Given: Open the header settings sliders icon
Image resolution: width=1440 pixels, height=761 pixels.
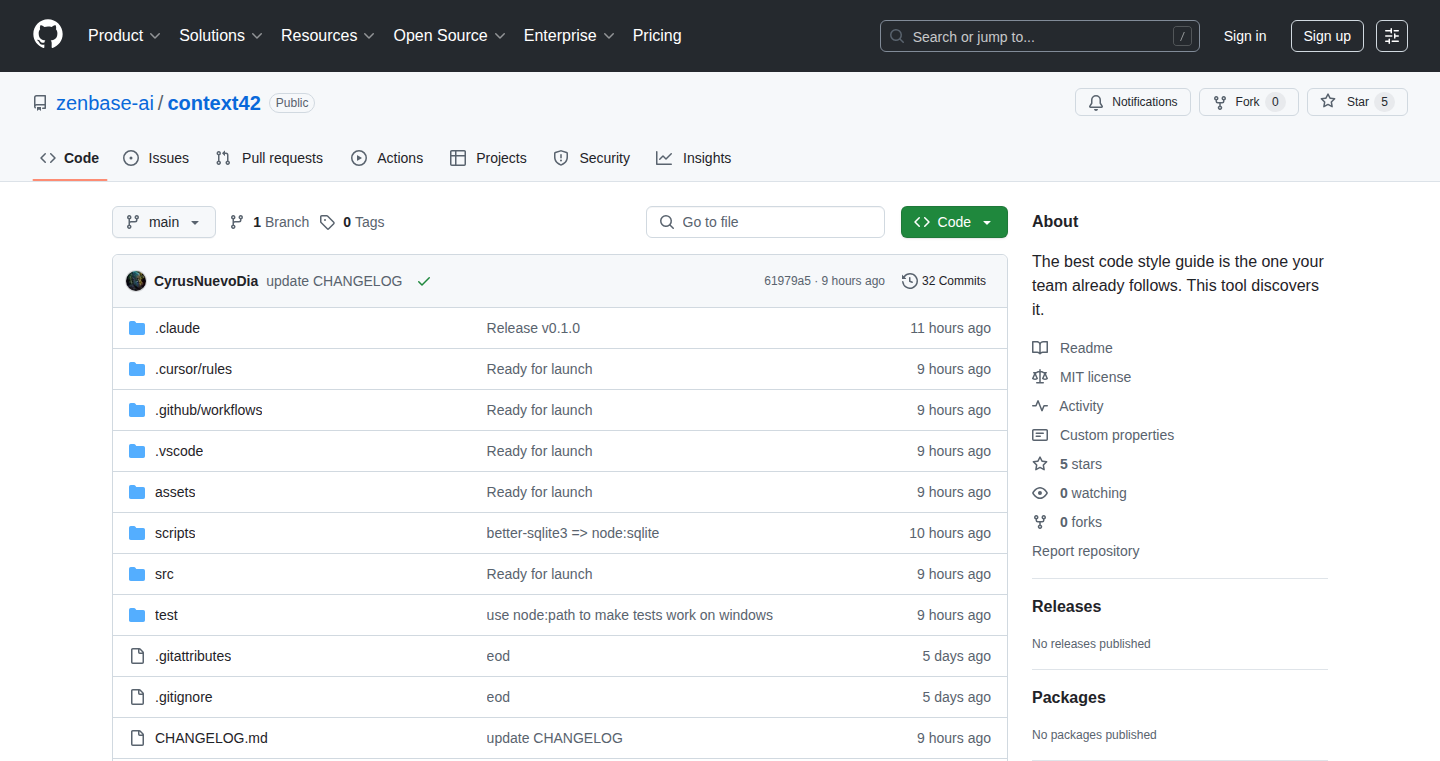Looking at the screenshot, I should [x=1391, y=36].
